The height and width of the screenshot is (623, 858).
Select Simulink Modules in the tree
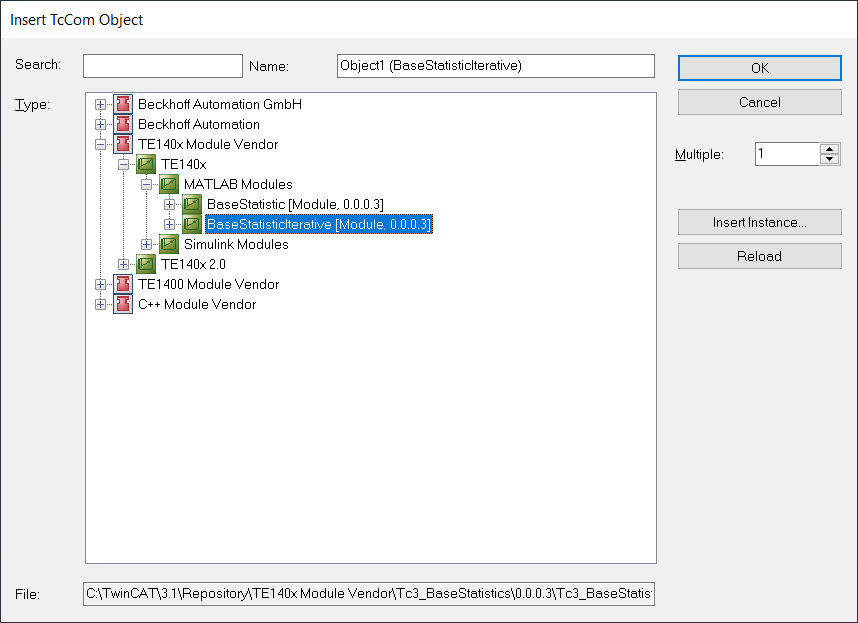click(x=236, y=244)
